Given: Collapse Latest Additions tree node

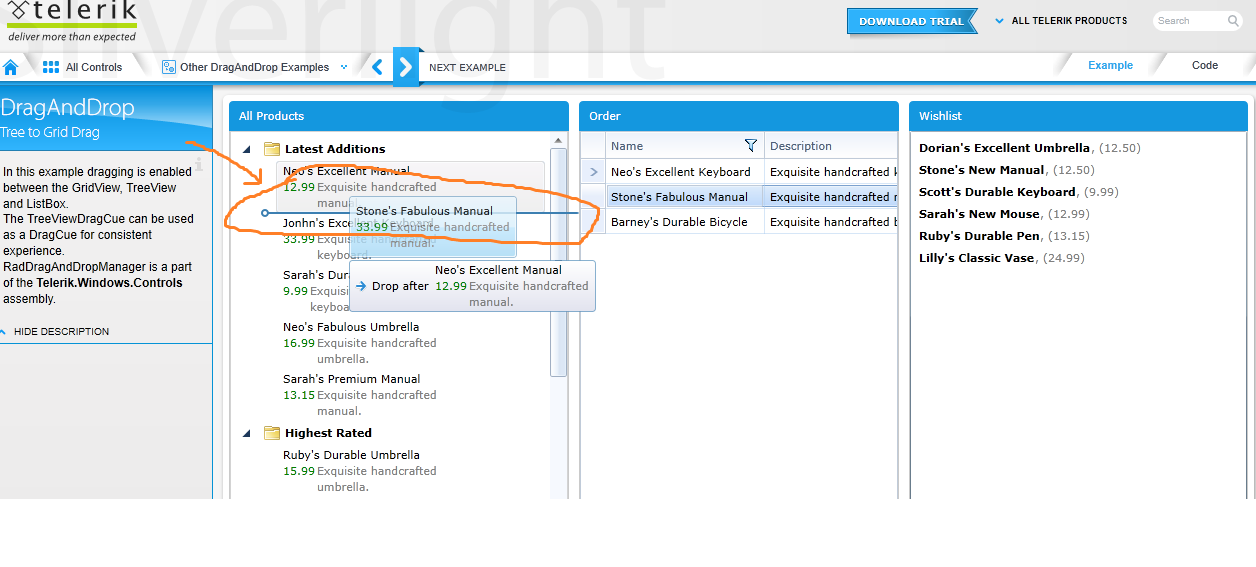Looking at the screenshot, I should click(x=247, y=150).
